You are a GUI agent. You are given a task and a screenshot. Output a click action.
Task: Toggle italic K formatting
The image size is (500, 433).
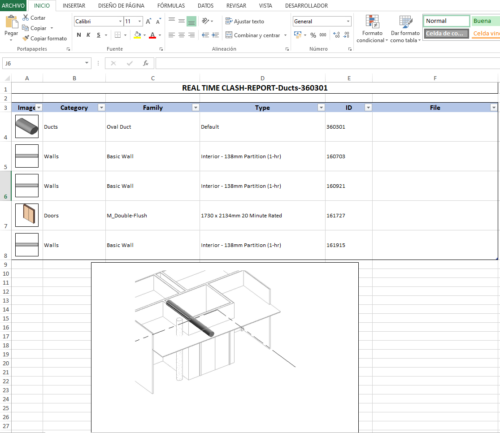(x=88, y=35)
